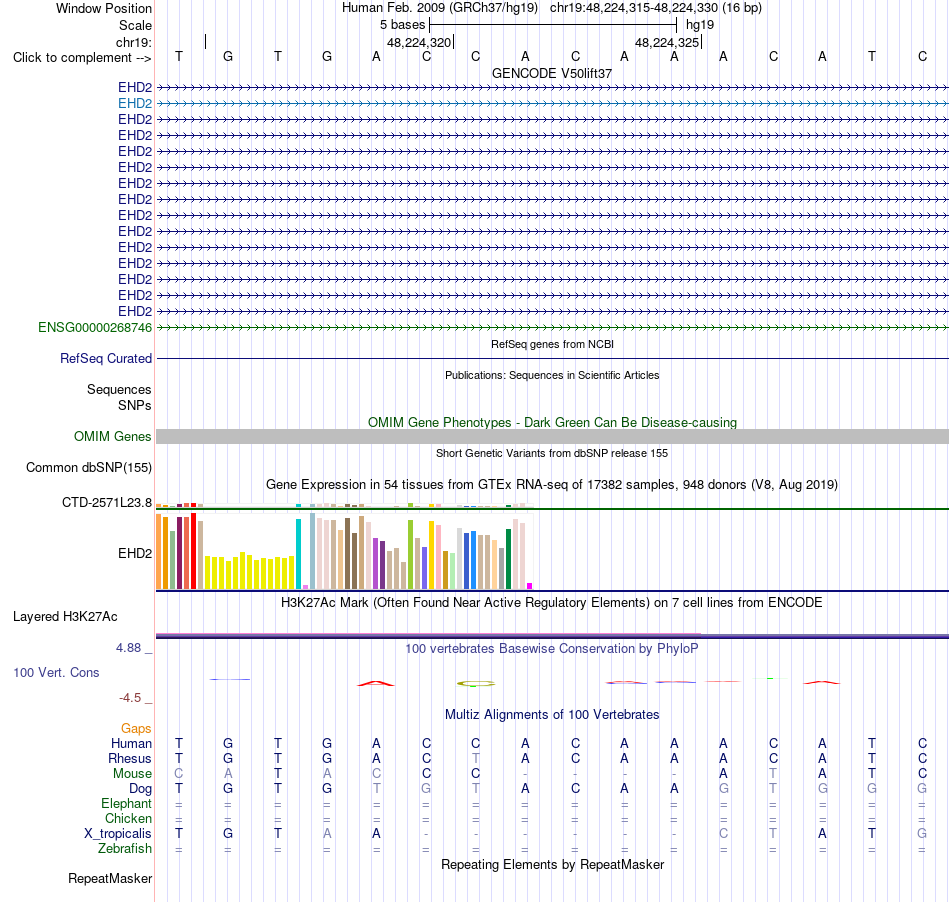Click the 100 Vert. Cons label

(56, 672)
